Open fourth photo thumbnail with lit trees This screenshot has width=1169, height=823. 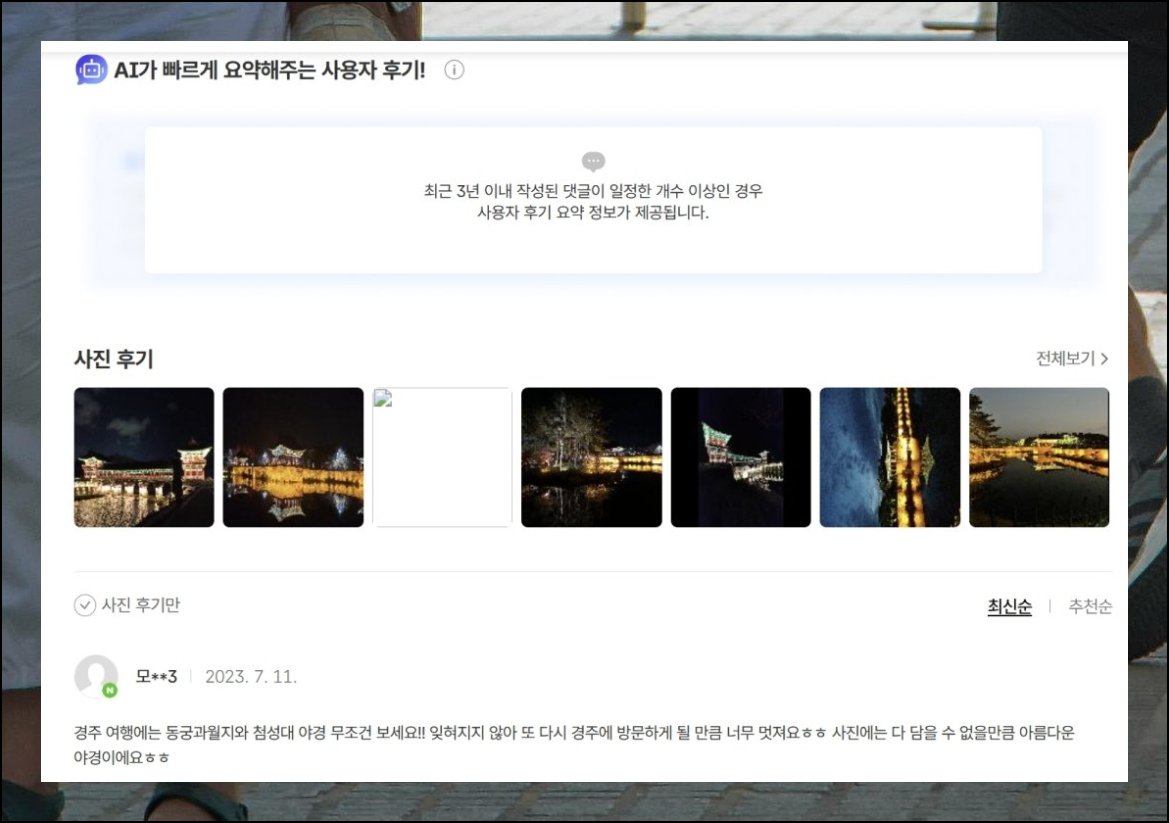(591, 457)
